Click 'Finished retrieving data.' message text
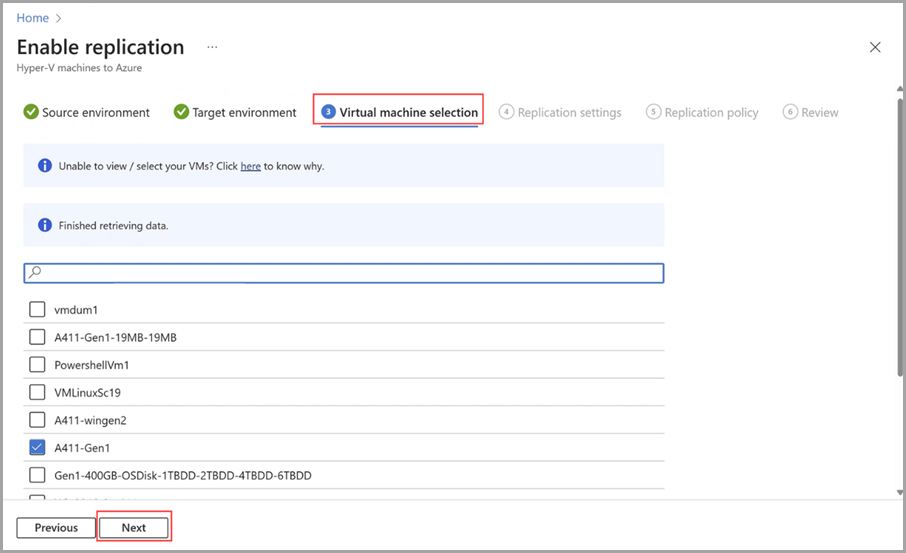Screen dimensions: 906x553 click(113, 226)
